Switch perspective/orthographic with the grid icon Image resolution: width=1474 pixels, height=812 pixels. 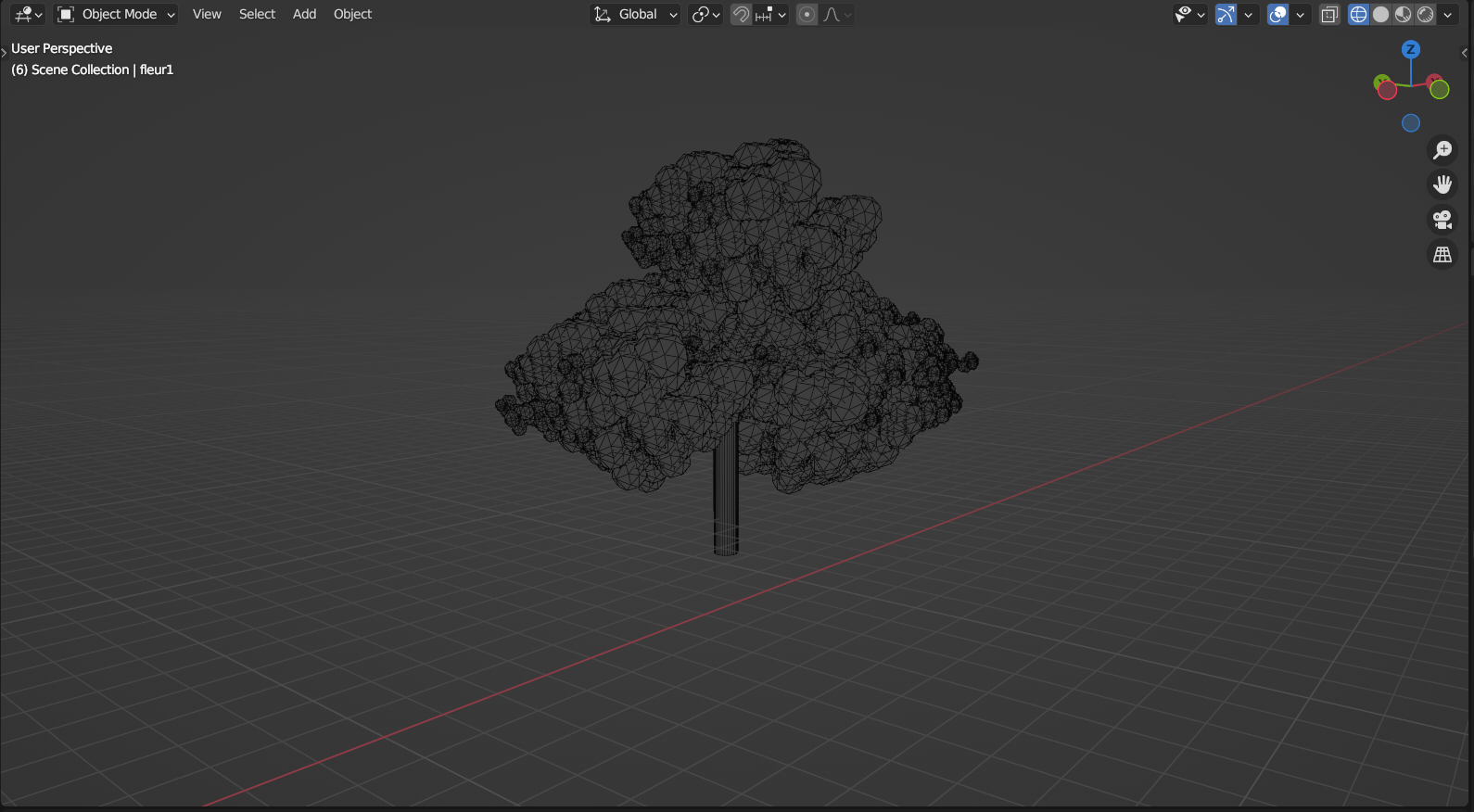[x=1442, y=255]
